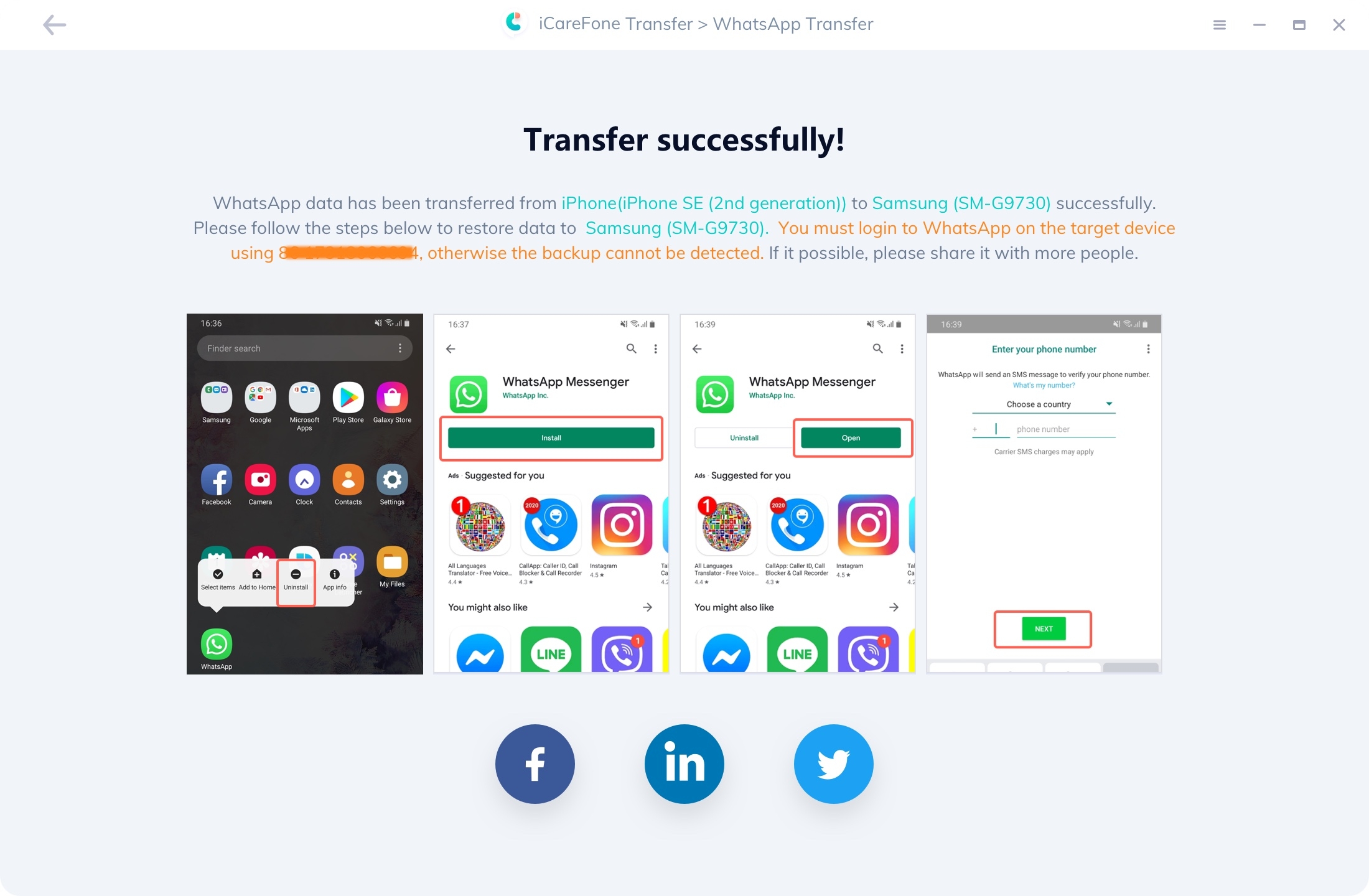Click the Open button for WhatsApp Messenger

coord(852,437)
